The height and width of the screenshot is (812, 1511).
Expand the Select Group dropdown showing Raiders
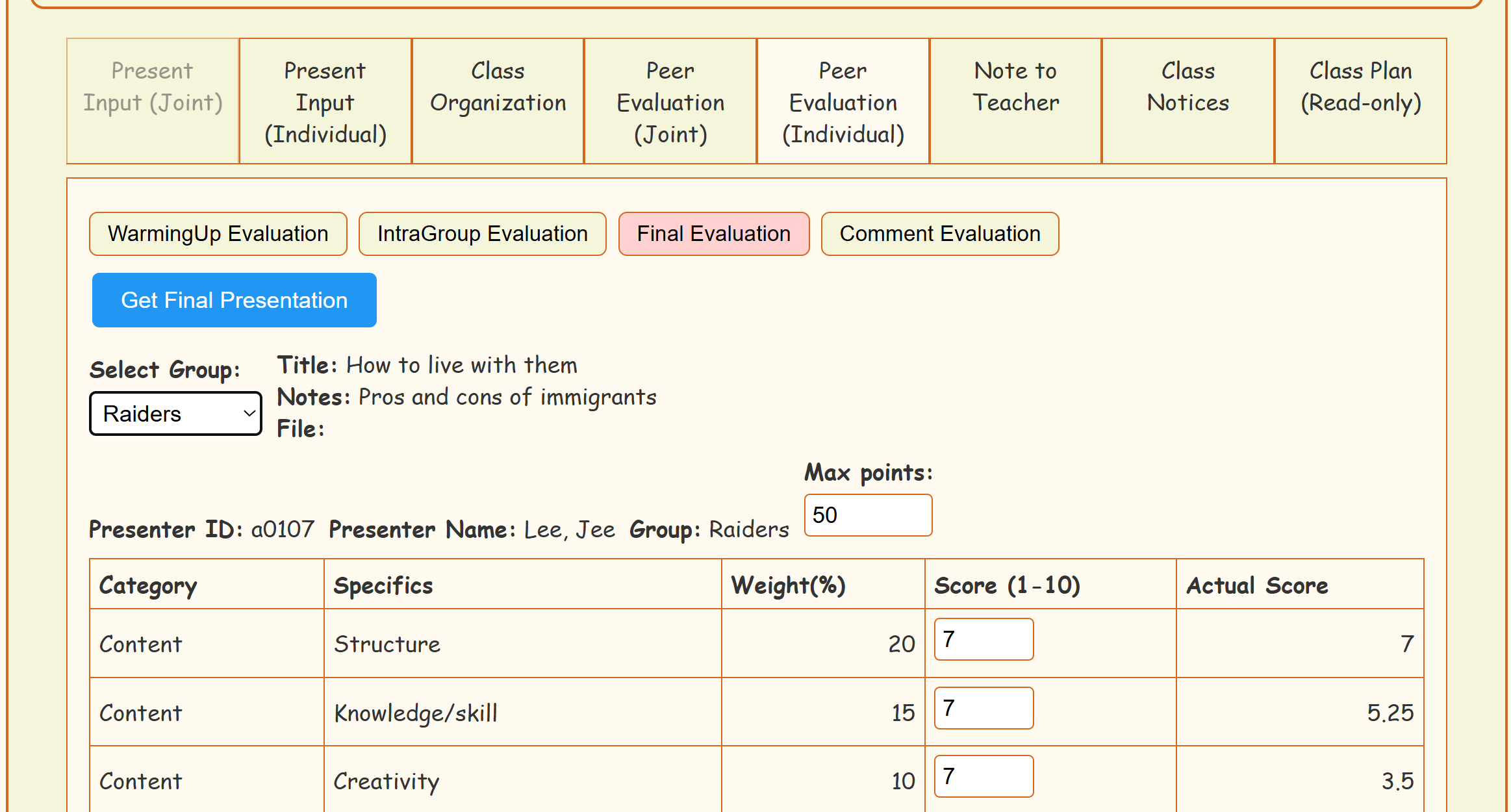pyautogui.click(x=175, y=414)
